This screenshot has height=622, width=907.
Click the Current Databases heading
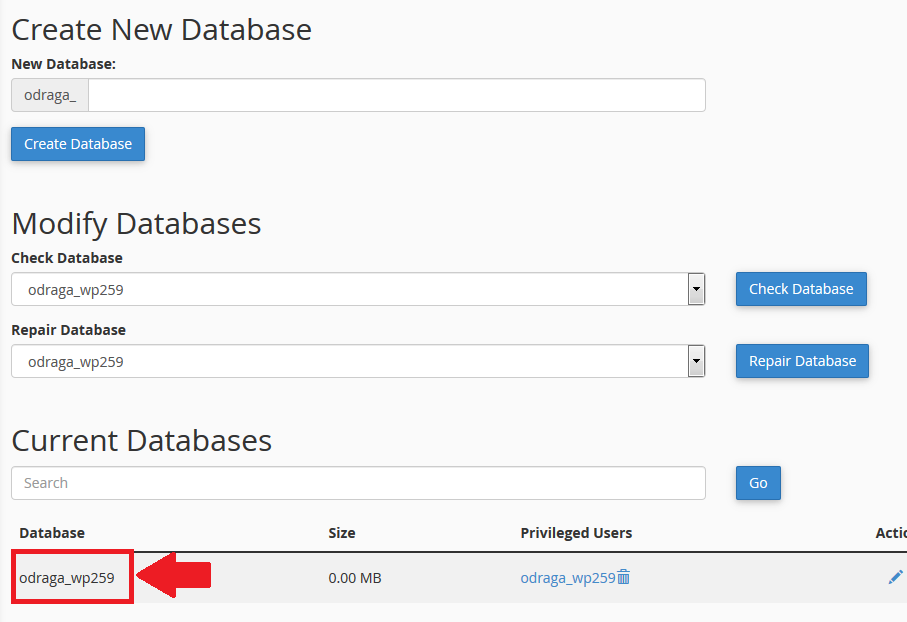[142, 440]
